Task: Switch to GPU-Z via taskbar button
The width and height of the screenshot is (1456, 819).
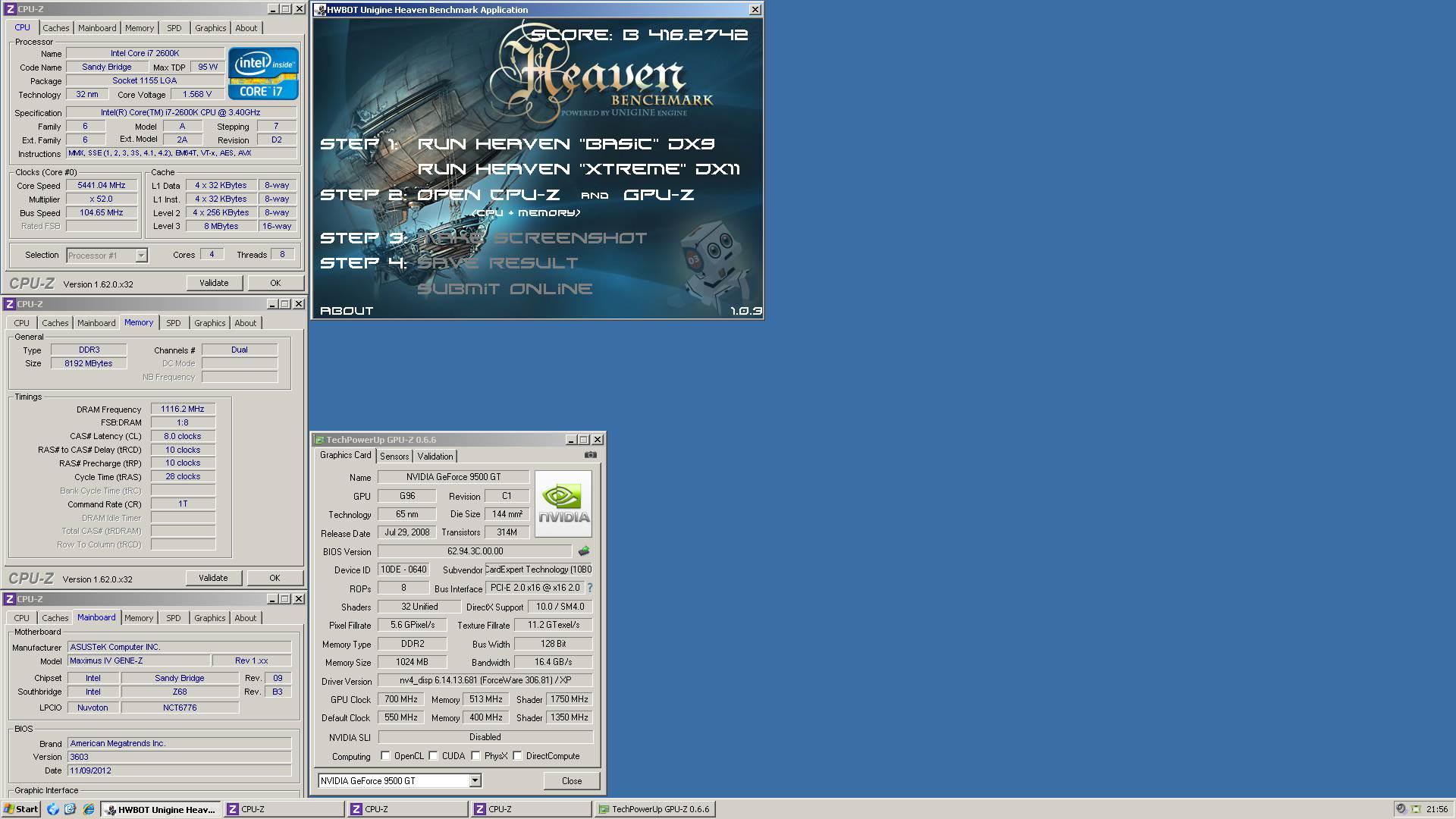Action: pyautogui.click(x=654, y=809)
